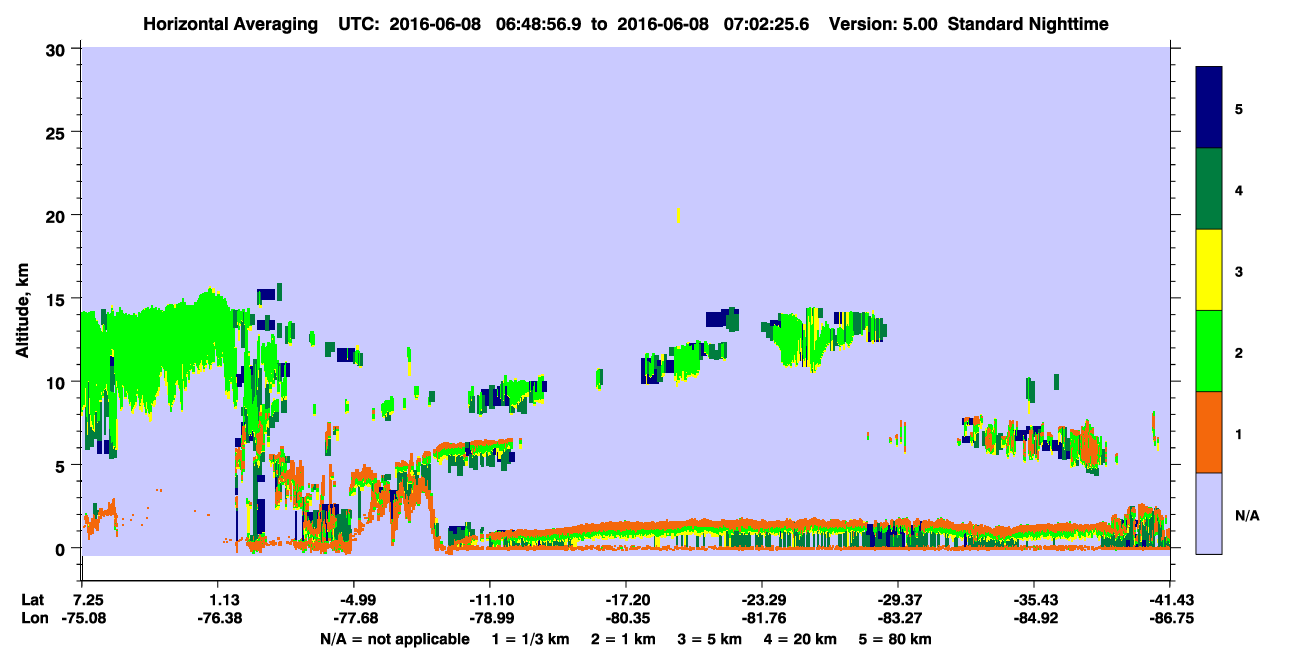Viewport: 1300px width, 667px height.
Task: Click the dark green color bar segment 4
Action: tap(1209, 189)
